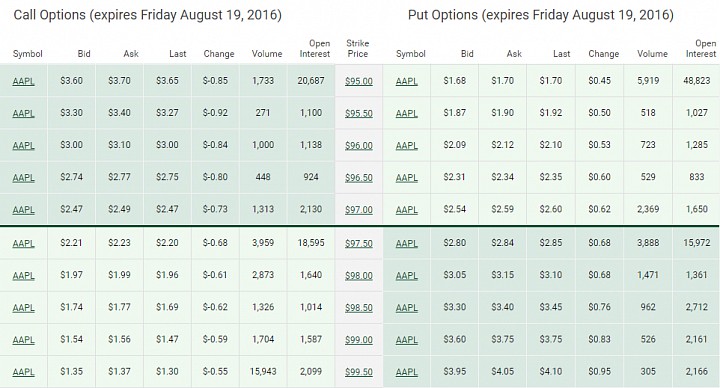
Task: Open the $96.50 strike price link
Action: click(359, 178)
